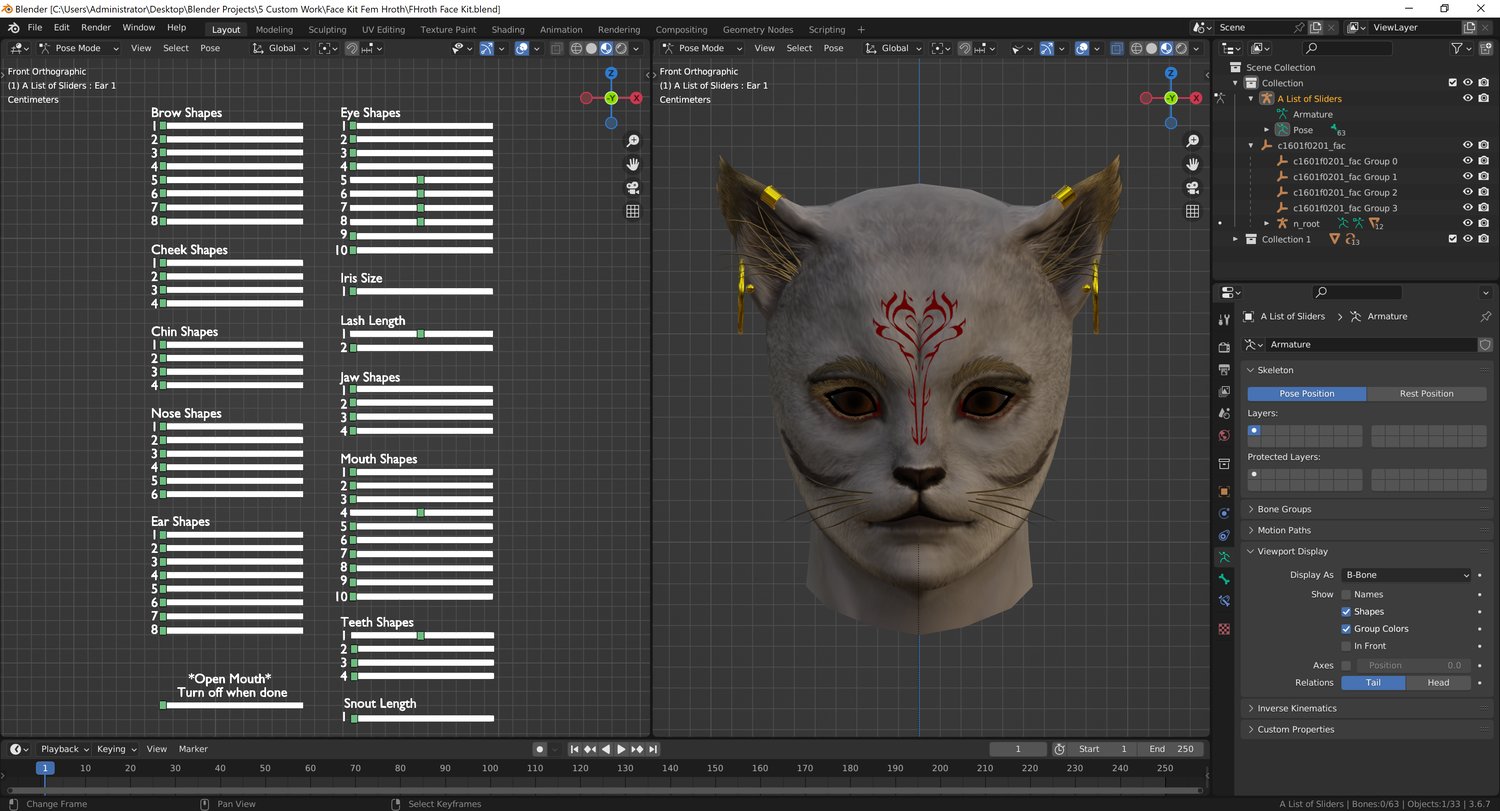Viewport: 1500px width, 811px height.
Task: Open the Bone Constraints properties tab icon
Action: pyautogui.click(x=1224, y=601)
